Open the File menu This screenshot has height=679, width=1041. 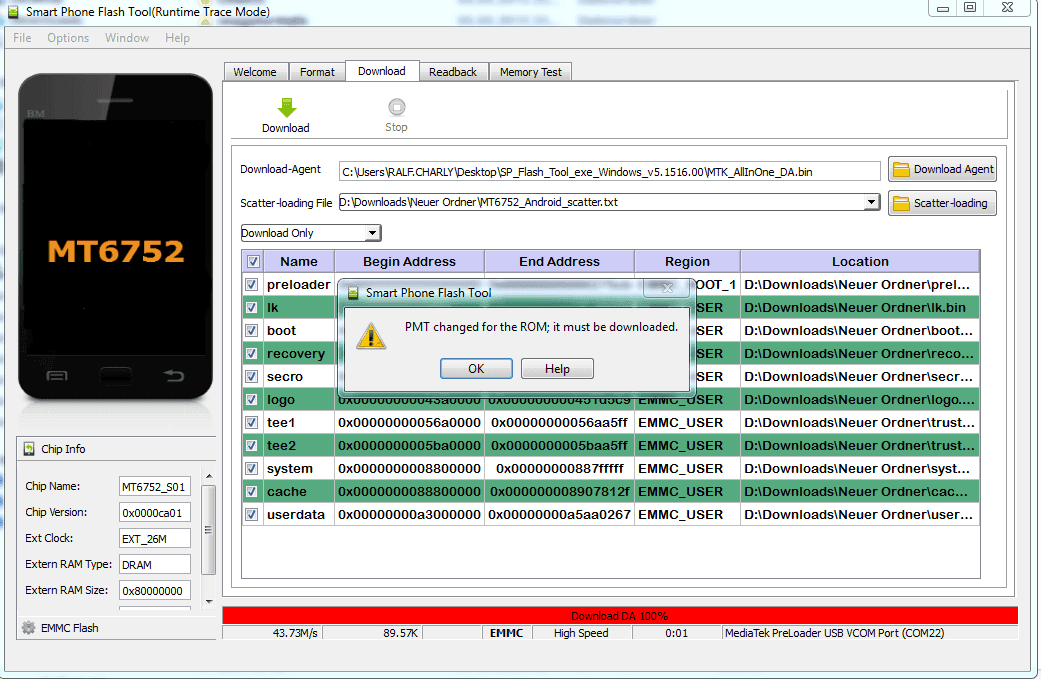click(22, 38)
